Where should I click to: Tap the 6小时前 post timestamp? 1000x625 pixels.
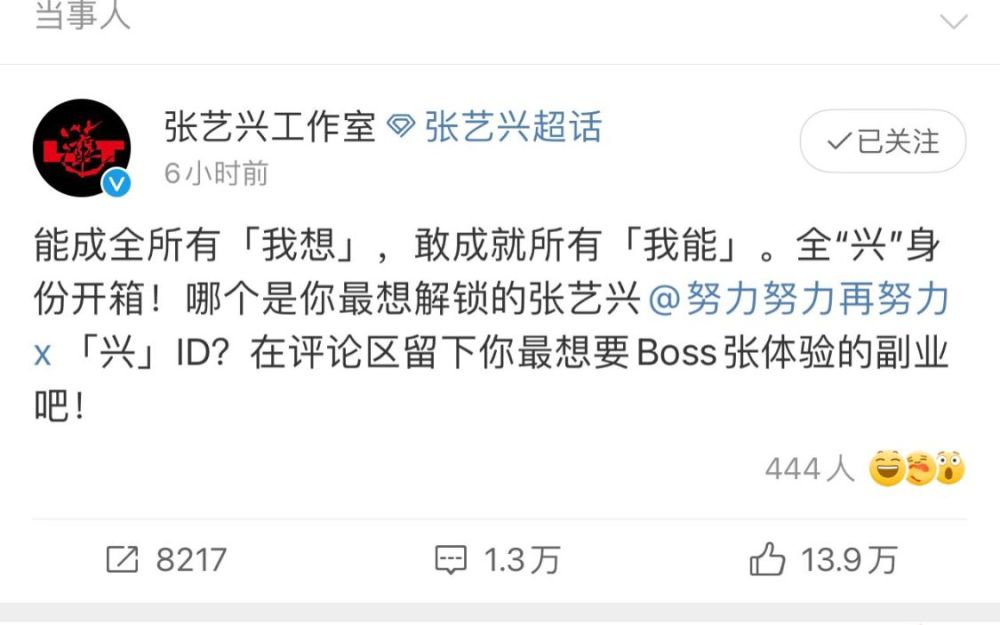[x=216, y=173]
